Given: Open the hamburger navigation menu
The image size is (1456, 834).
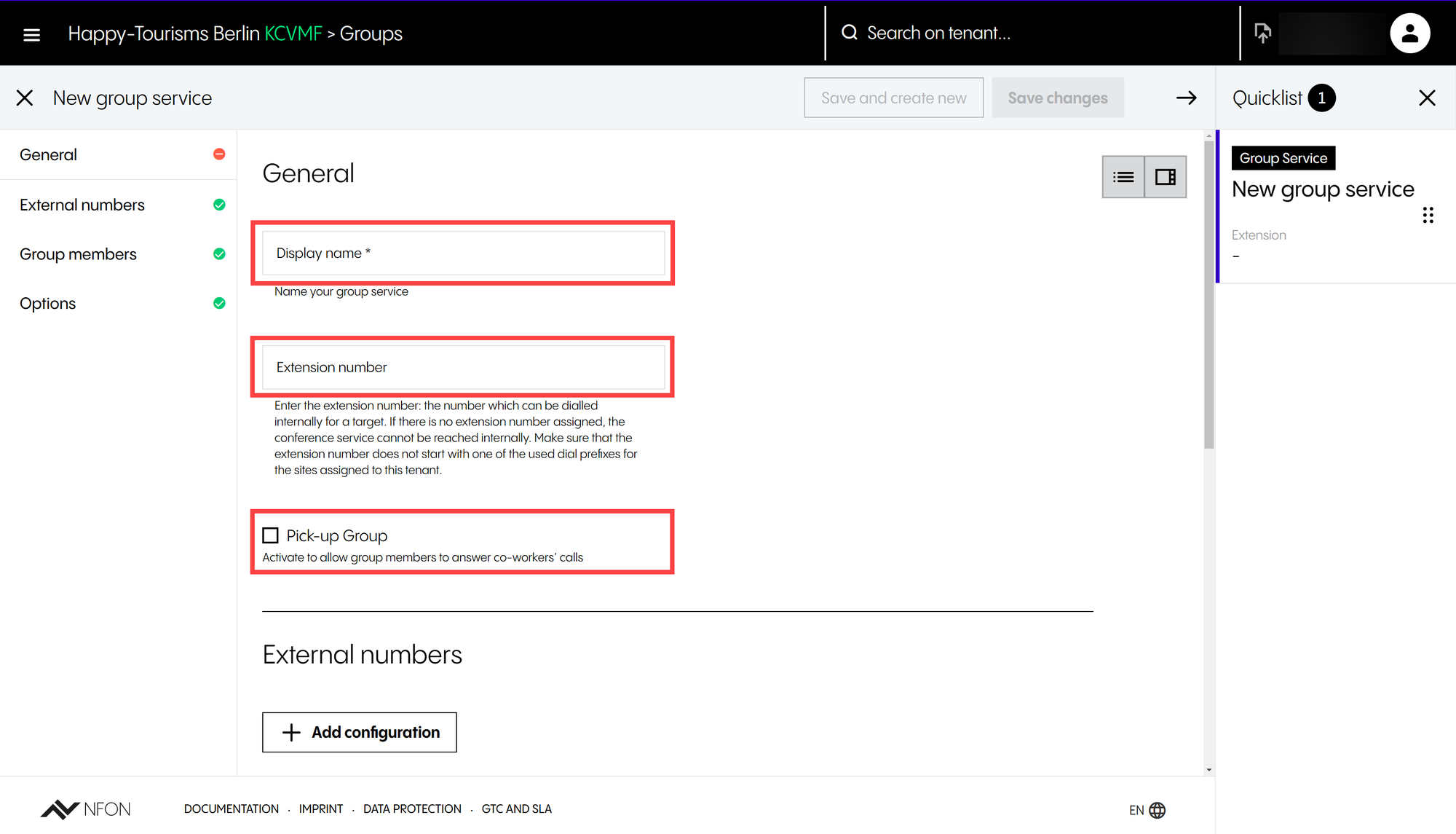Looking at the screenshot, I should coord(31,34).
